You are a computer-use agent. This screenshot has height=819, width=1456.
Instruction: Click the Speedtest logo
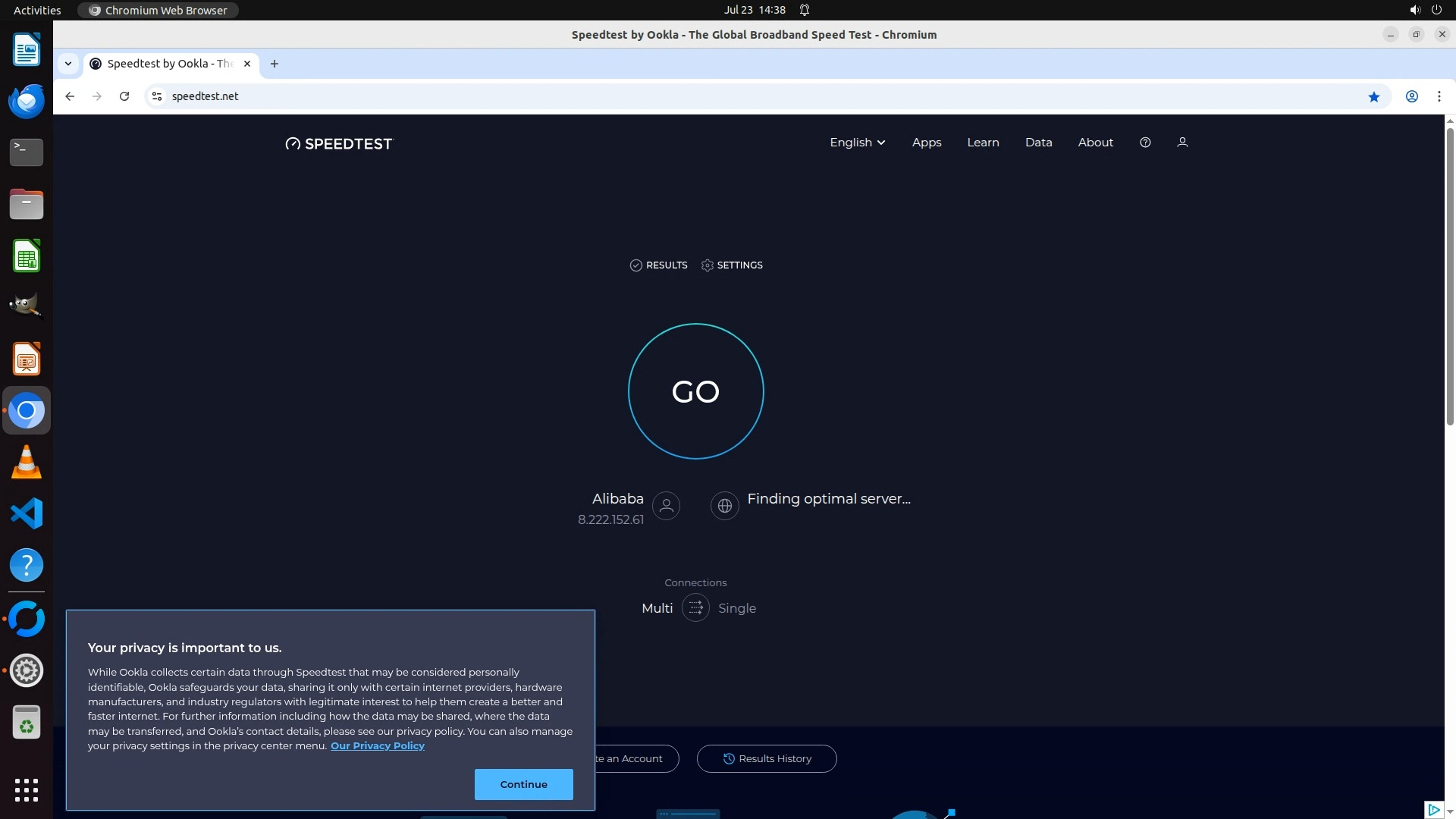pos(339,143)
